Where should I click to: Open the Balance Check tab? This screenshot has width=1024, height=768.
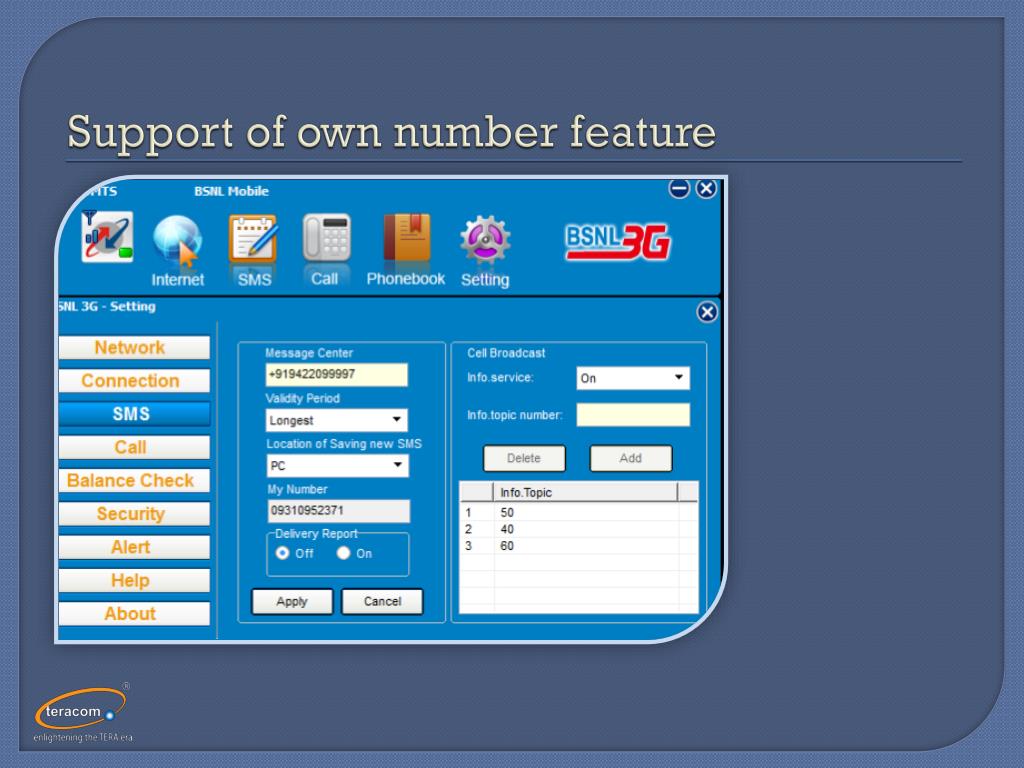pyautogui.click(x=134, y=481)
